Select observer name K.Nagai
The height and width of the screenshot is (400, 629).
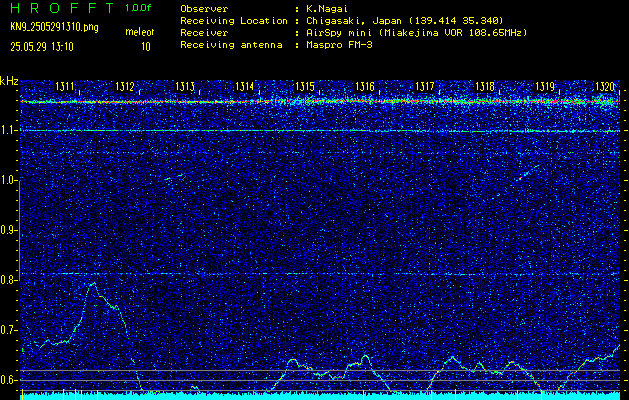point(329,8)
